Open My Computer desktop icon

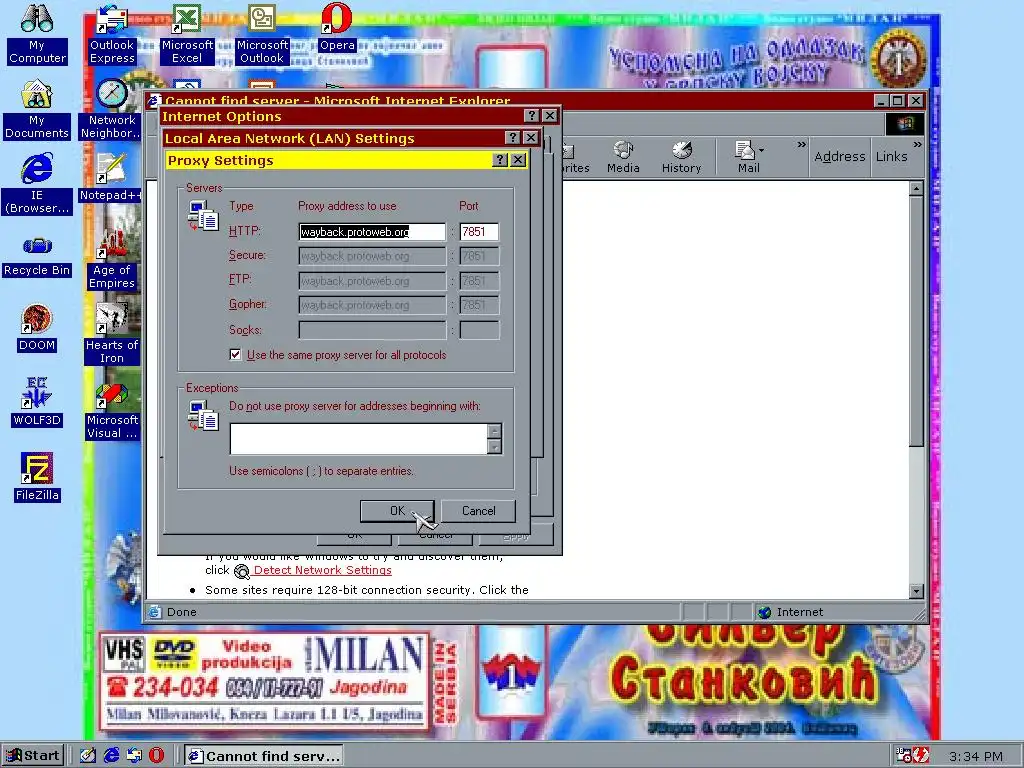click(37, 34)
